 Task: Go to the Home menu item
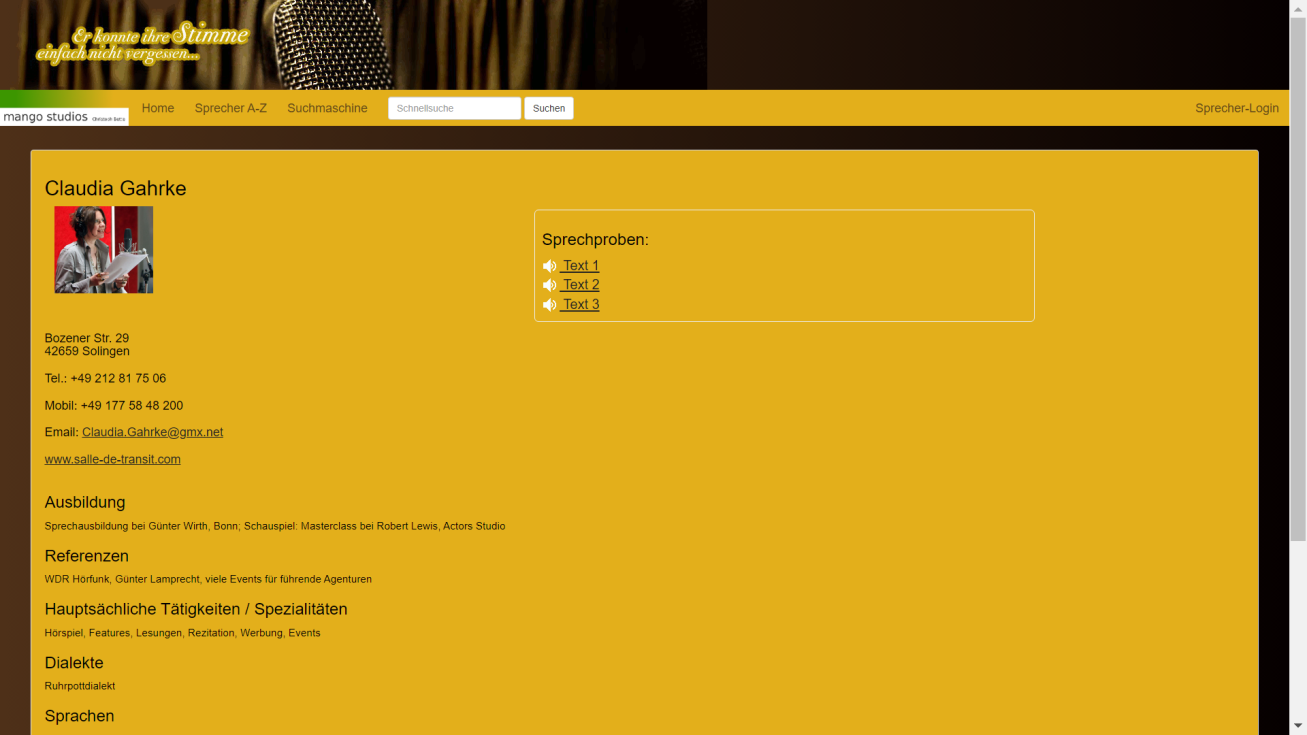pos(158,108)
